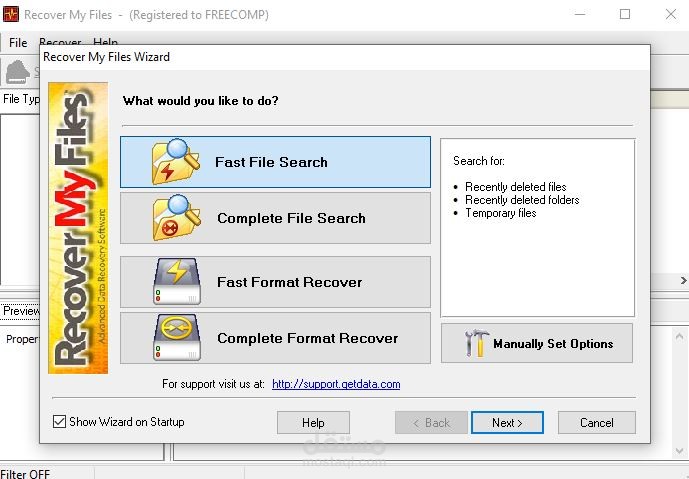
Task: Click the 'Temporary files' text
Action: point(500,213)
